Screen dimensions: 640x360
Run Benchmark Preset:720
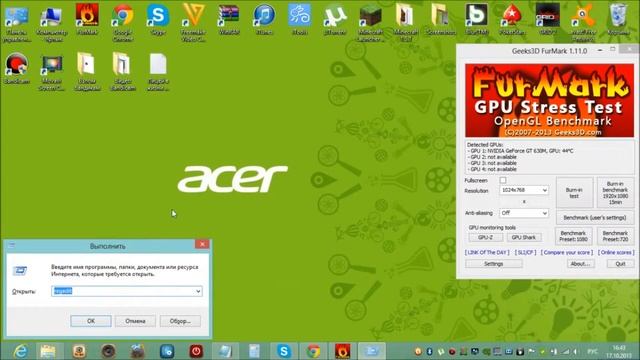pyautogui.click(x=615, y=236)
